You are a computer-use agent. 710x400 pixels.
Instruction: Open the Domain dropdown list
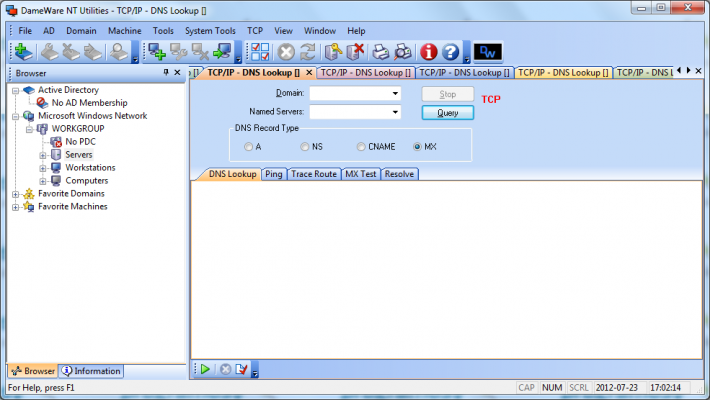click(395, 93)
